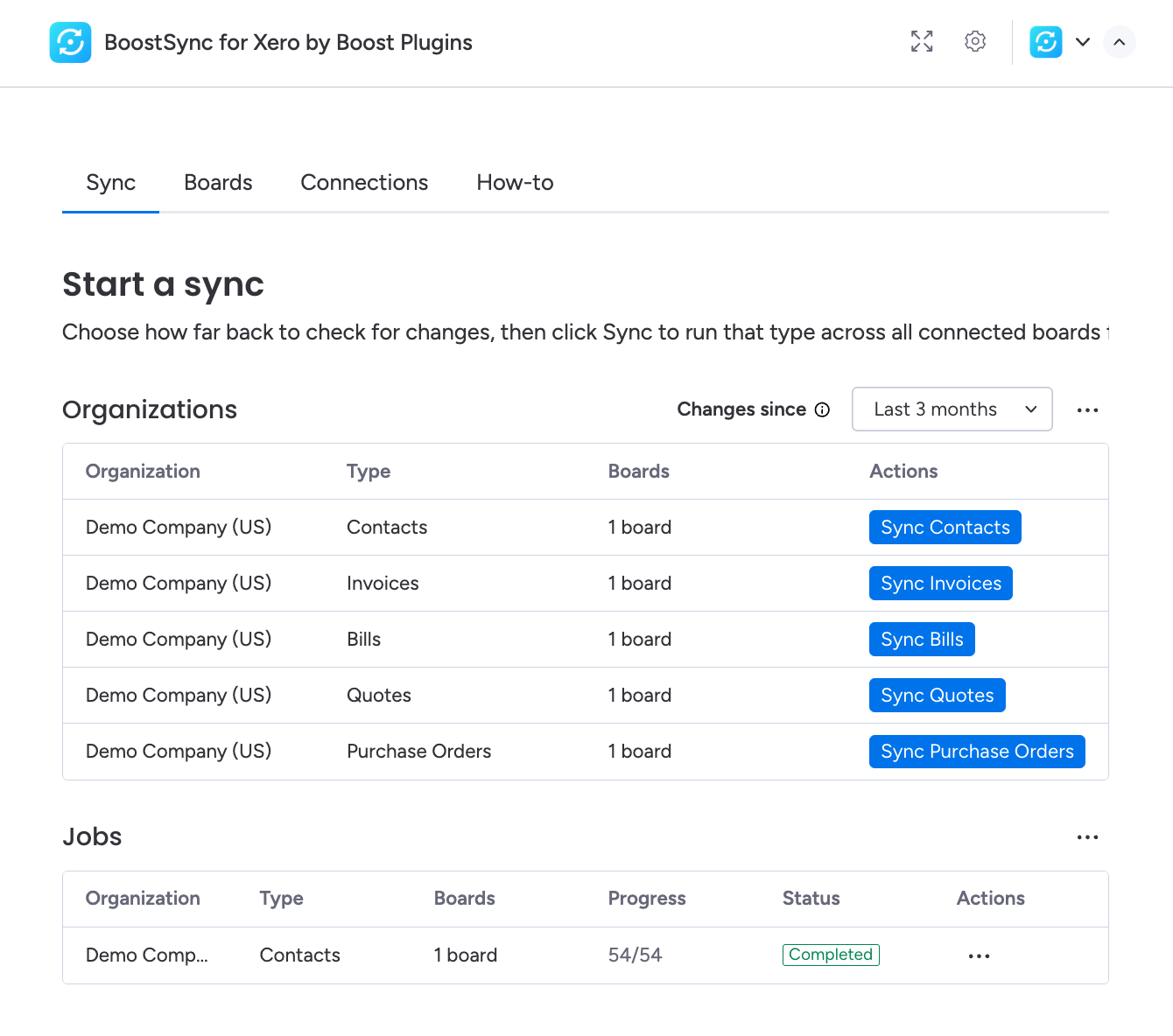Viewport: 1173px width, 1036px height.
Task: Click Status column header in Jobs table
Action: [x=811, y=899]
